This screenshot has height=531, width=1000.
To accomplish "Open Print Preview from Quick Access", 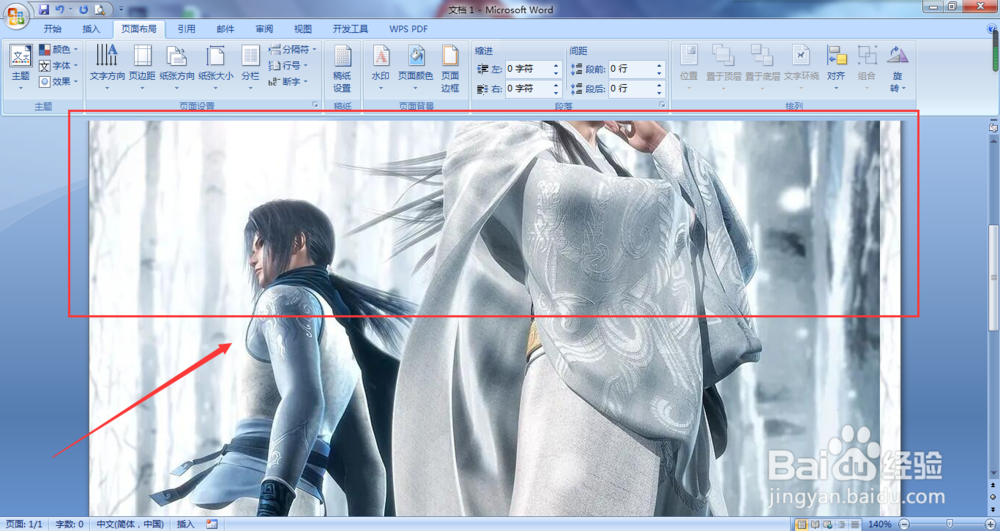I will click(x=99, y=10).
